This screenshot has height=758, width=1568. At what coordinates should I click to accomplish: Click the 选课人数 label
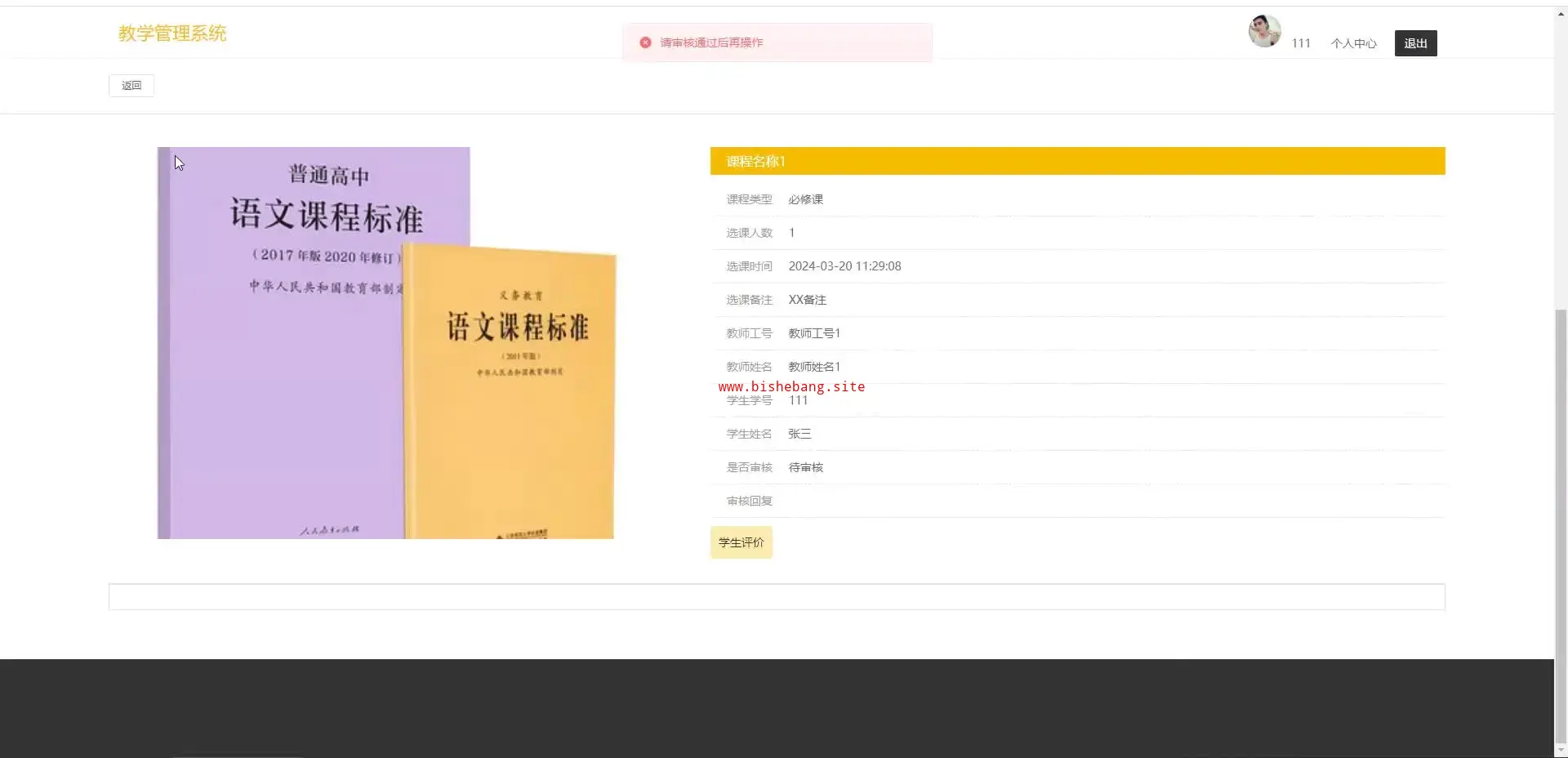pyautogui.click(x=749, y=233)
